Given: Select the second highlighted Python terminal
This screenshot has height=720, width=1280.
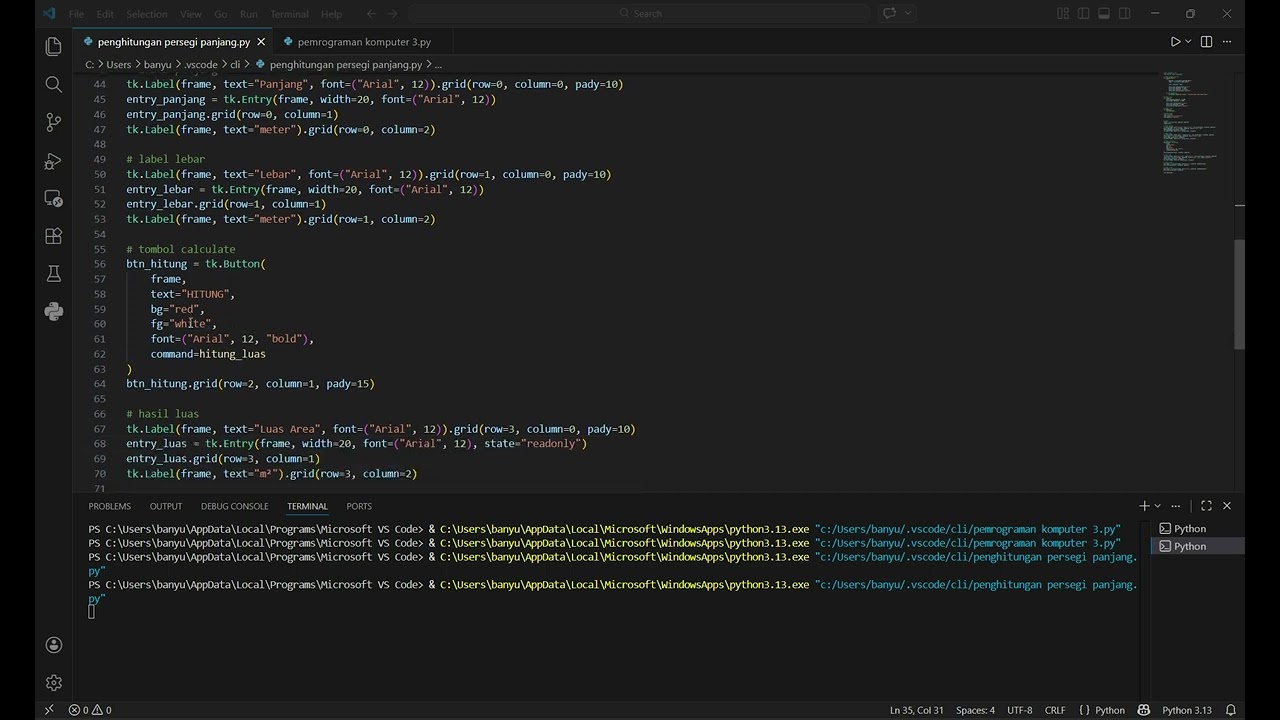Looking at the screenshot, I should (1198, 546).
